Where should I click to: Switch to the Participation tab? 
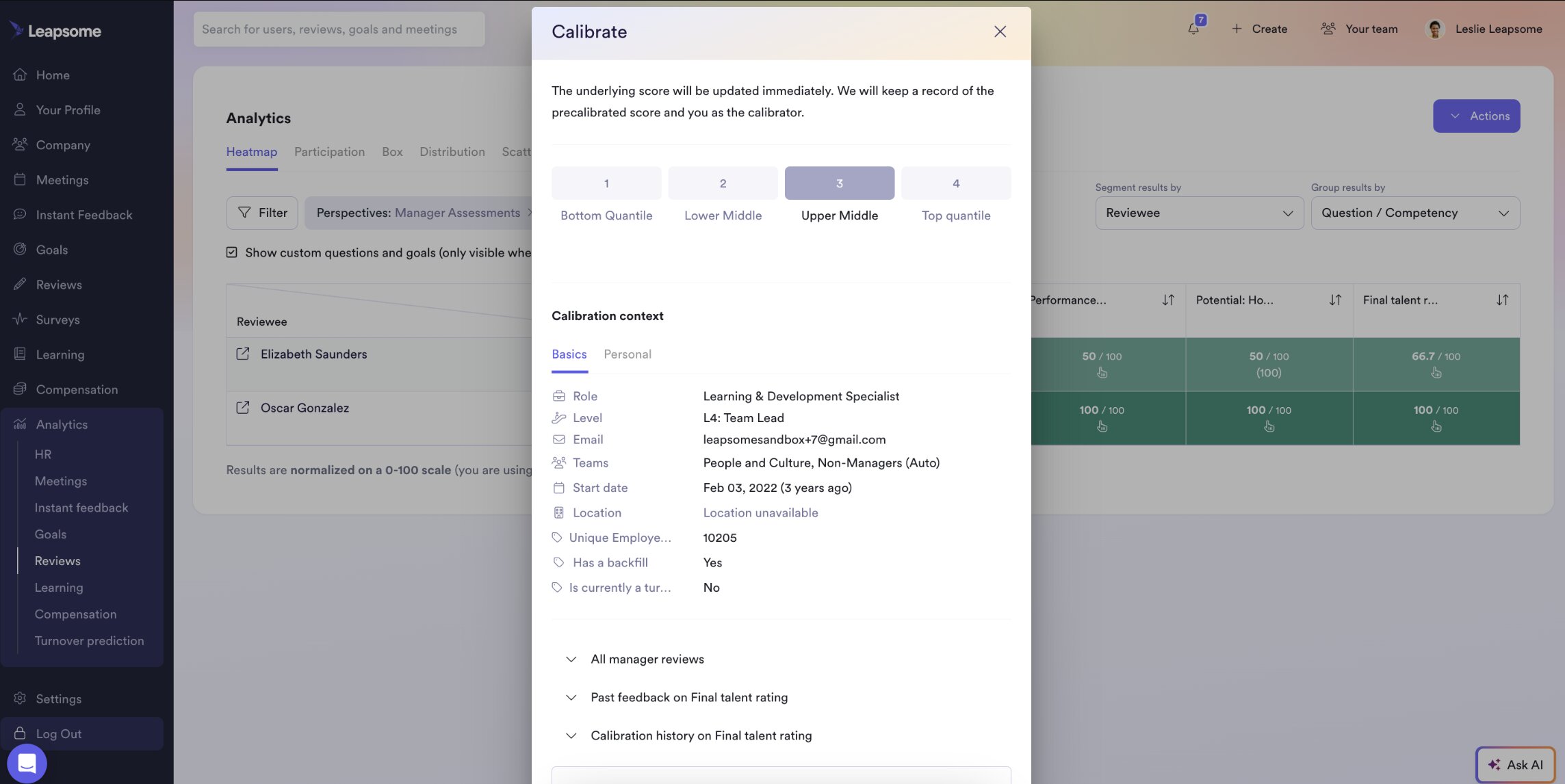329,152
